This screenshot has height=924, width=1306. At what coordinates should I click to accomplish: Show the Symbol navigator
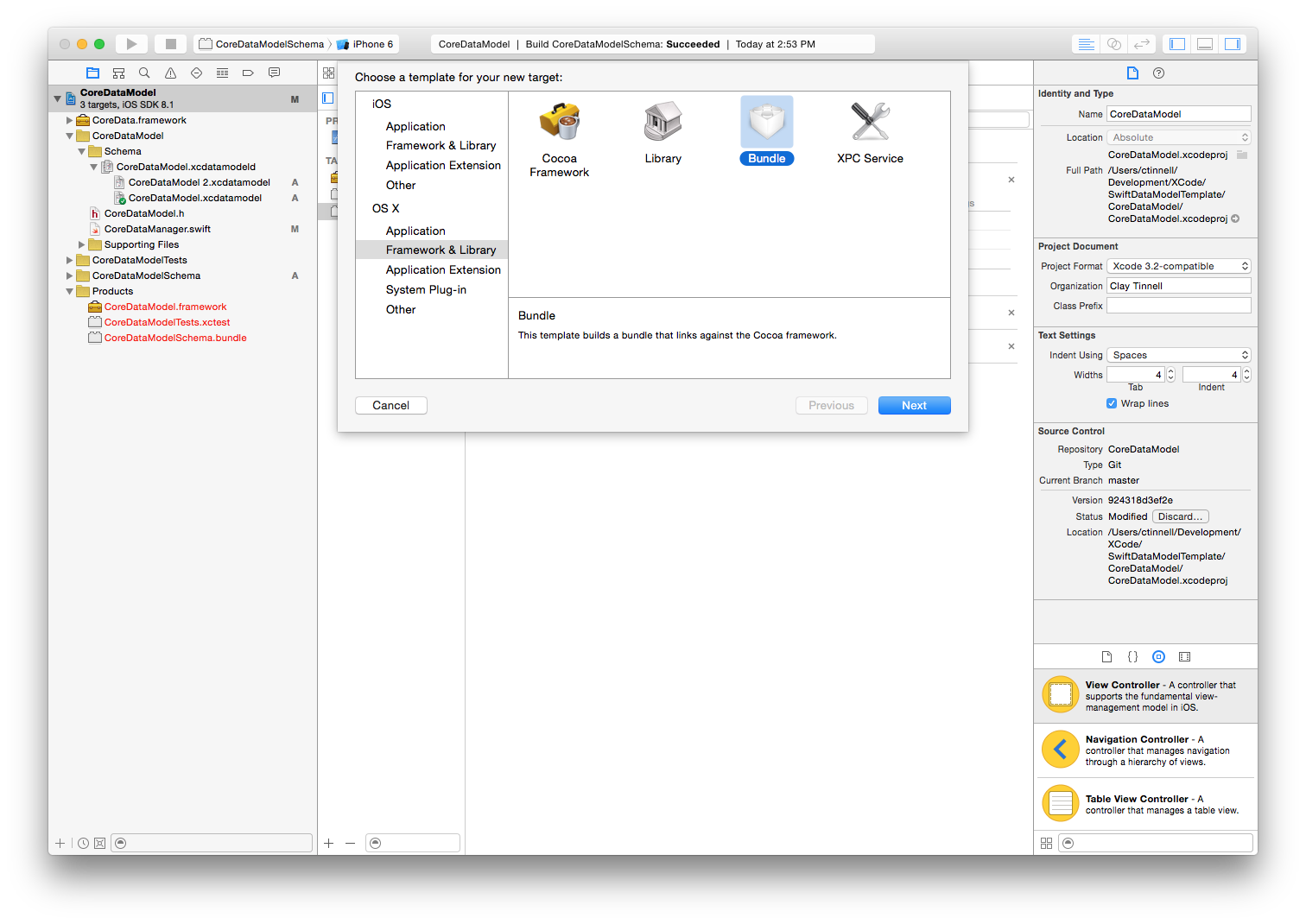point(118,73)
